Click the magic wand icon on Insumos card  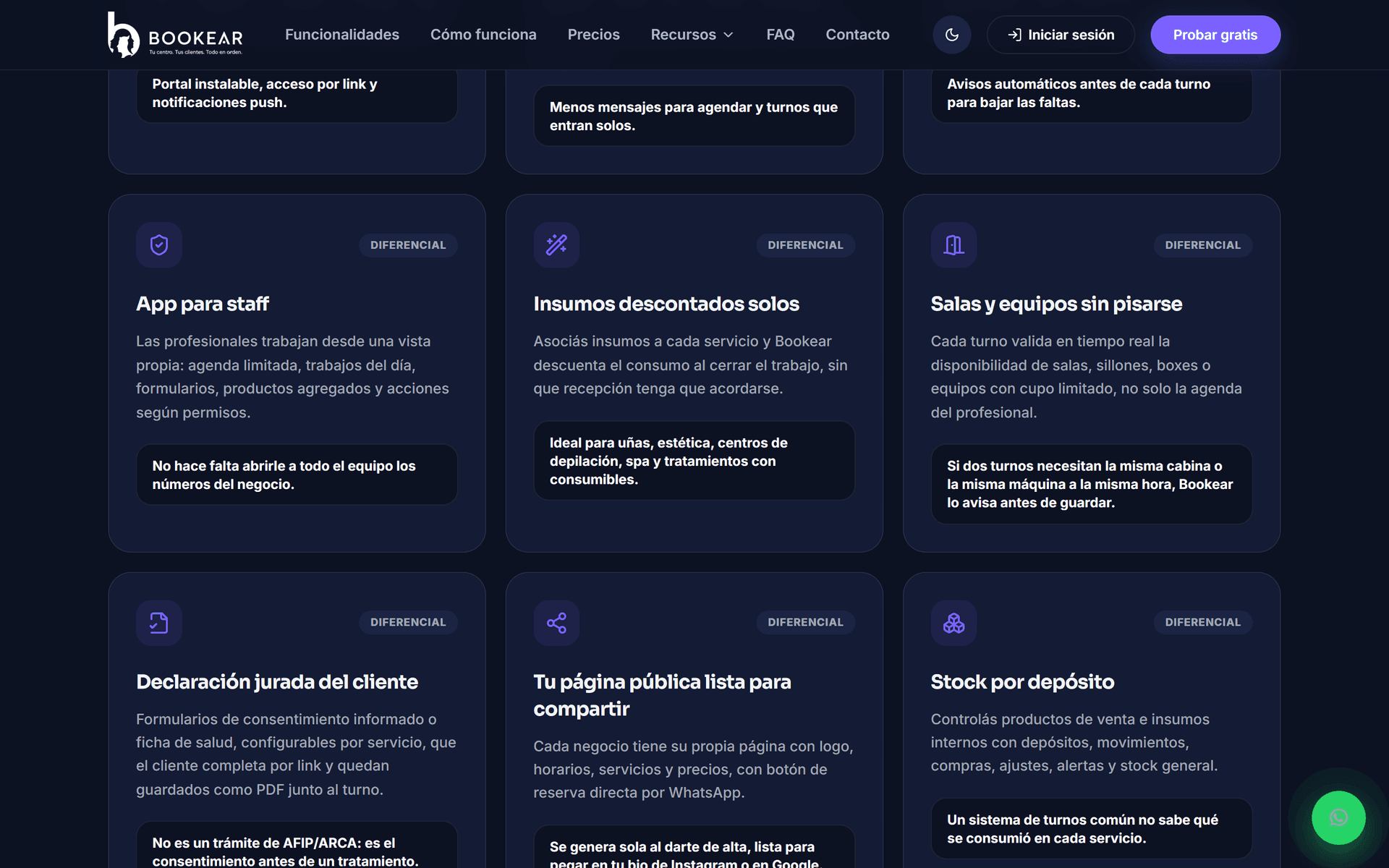[x=556, y=245]
